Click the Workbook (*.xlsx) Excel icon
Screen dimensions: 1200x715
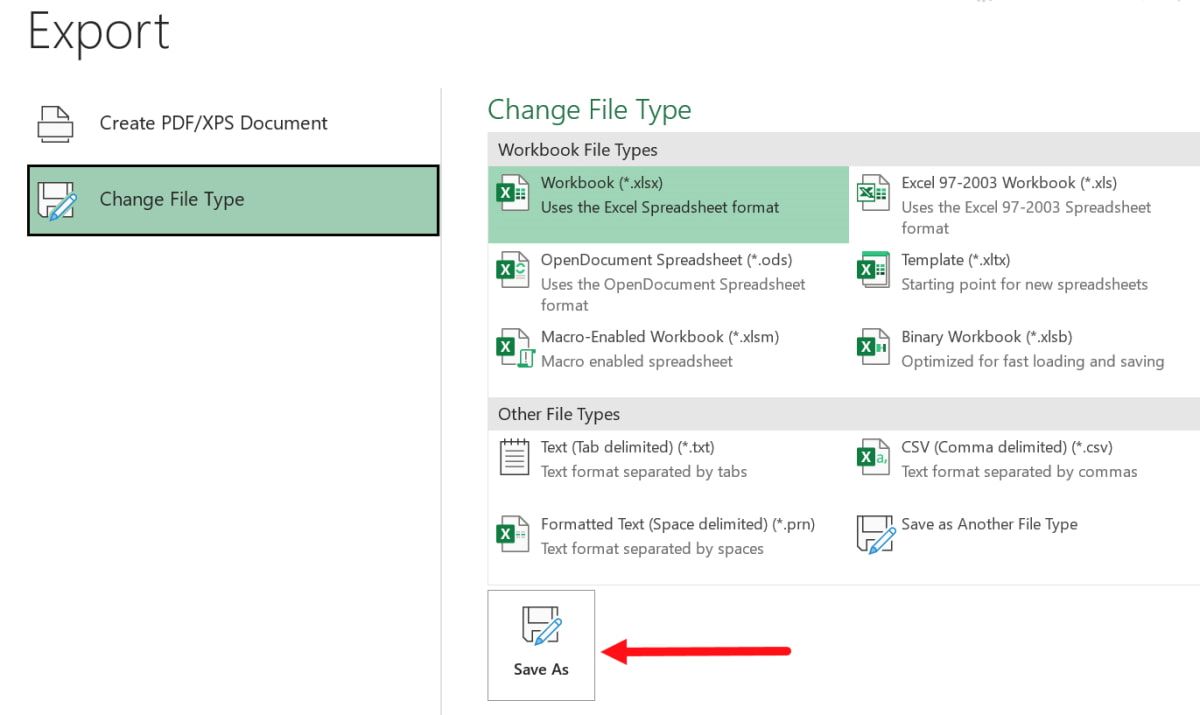513,193
